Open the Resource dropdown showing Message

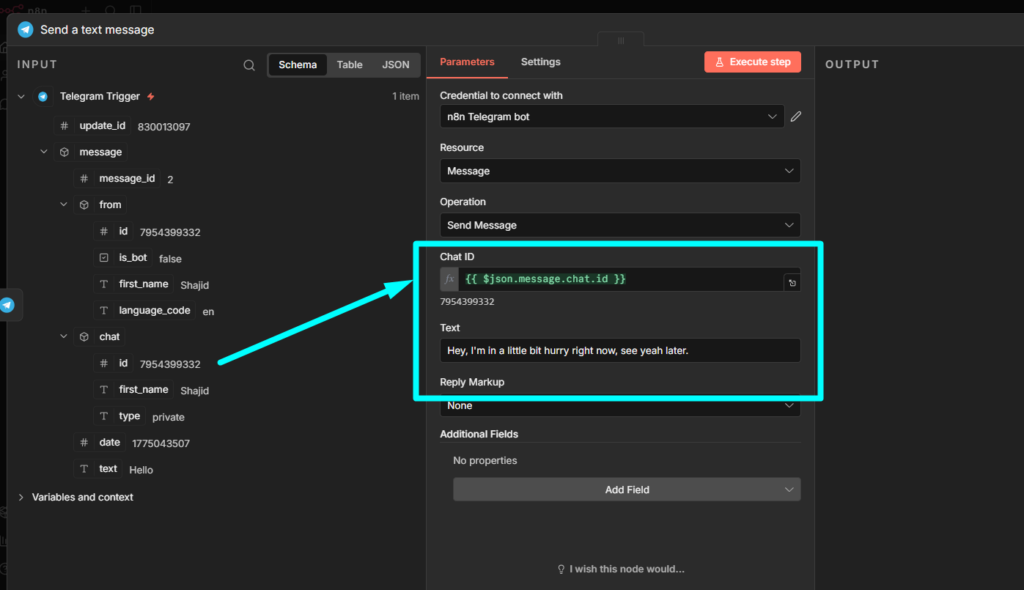tap(620, 170)
